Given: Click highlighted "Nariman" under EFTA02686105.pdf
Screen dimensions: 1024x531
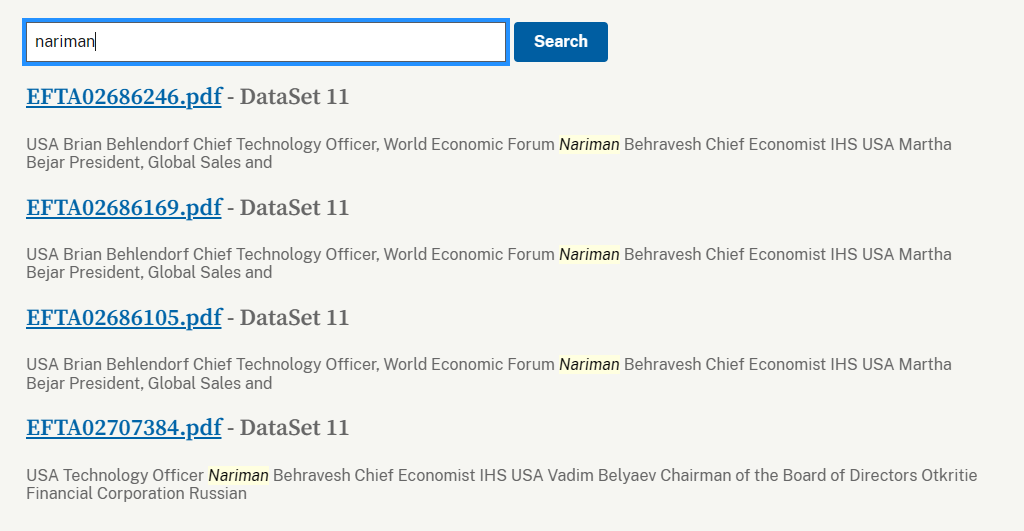Looking at the screenshot, I should [589, 365].
